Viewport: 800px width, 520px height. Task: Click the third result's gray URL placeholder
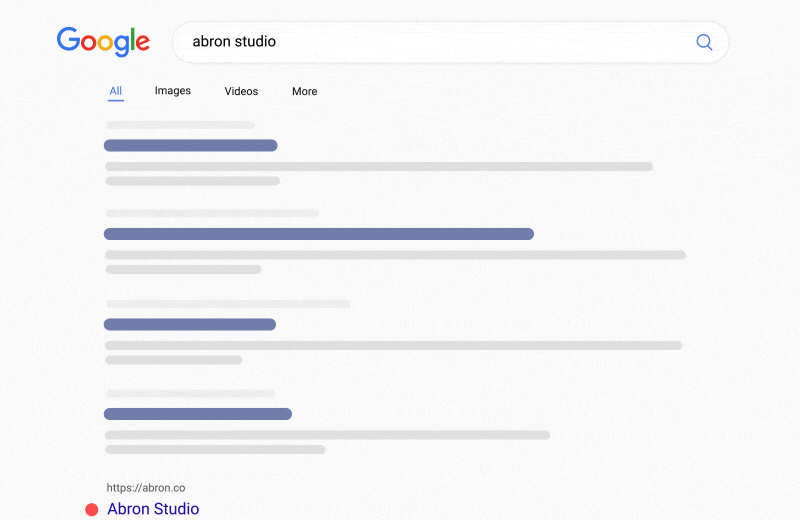tap(228, 303)
